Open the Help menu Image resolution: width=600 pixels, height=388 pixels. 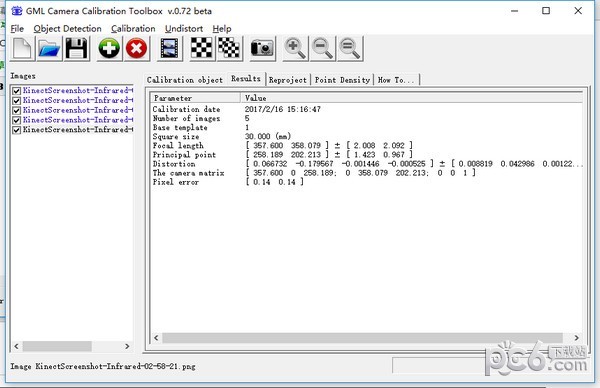pyautogui.click(x=222, y=29)
